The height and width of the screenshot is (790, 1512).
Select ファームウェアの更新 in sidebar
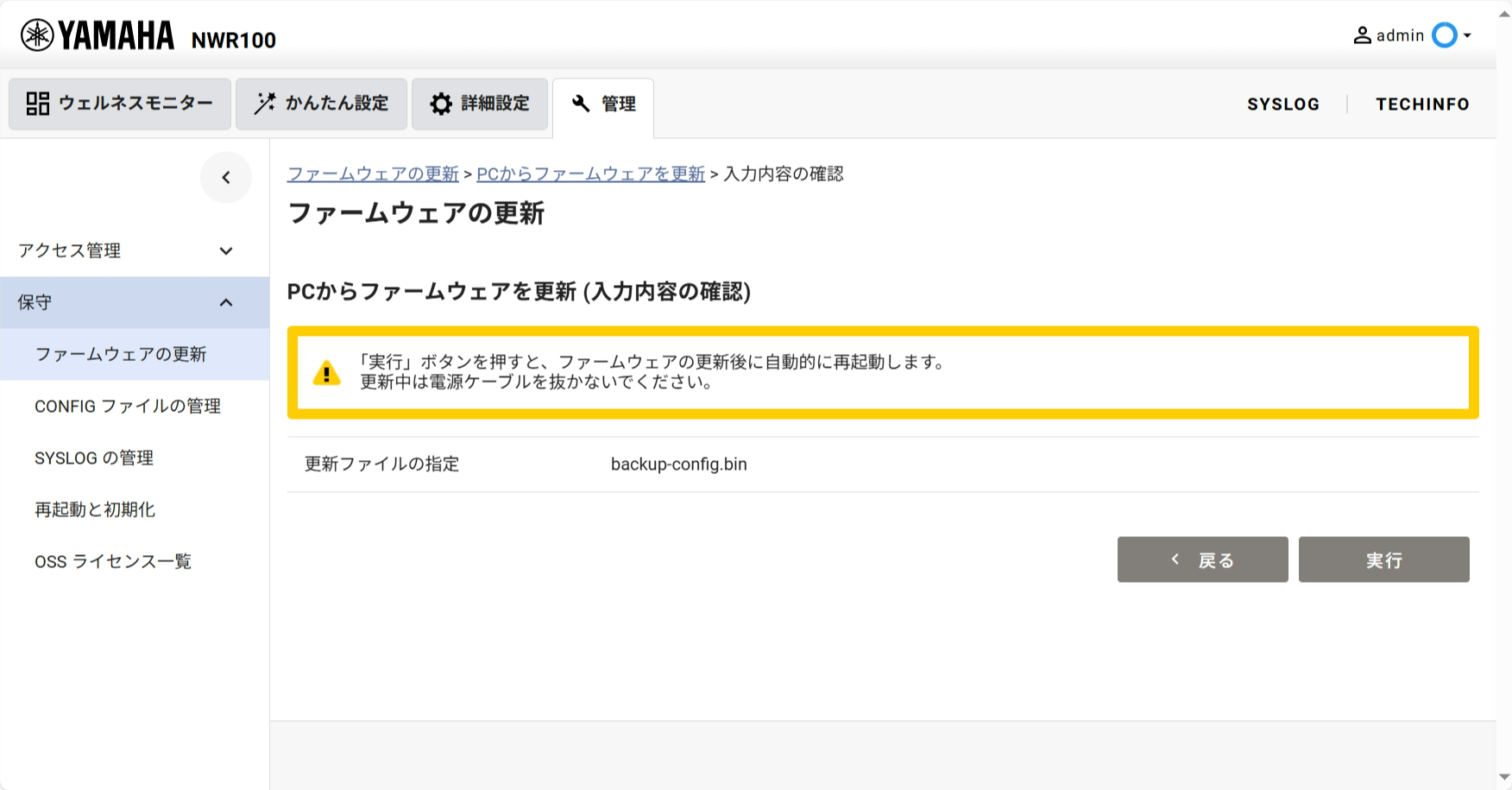(121, 354)
